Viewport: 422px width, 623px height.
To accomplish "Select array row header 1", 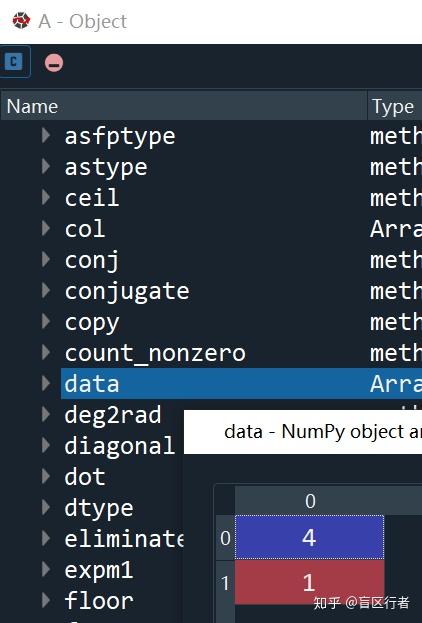I will click(225, 583).
